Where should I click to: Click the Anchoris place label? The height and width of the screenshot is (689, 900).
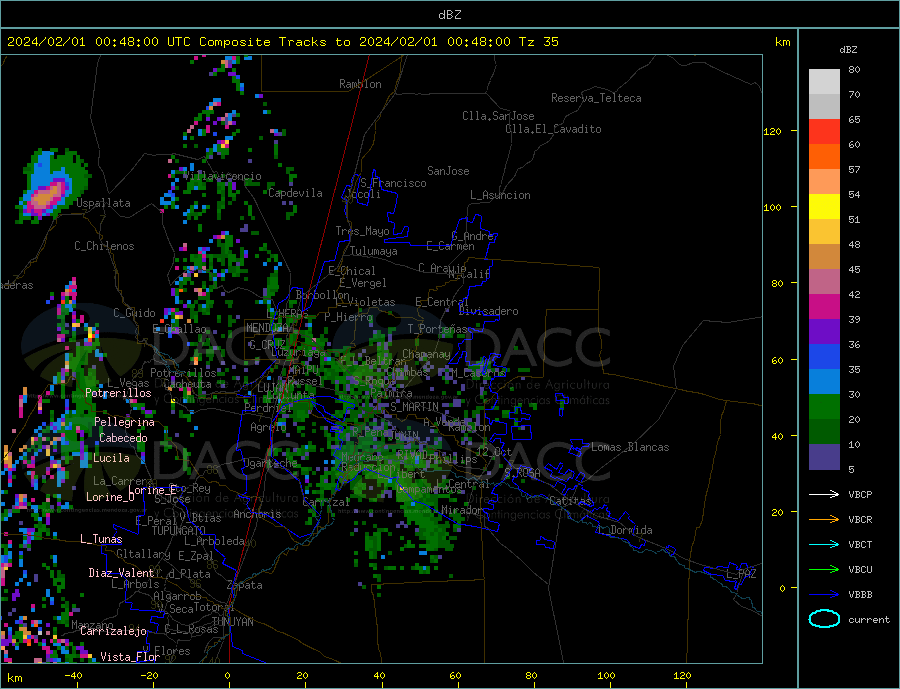click(257, 514)
